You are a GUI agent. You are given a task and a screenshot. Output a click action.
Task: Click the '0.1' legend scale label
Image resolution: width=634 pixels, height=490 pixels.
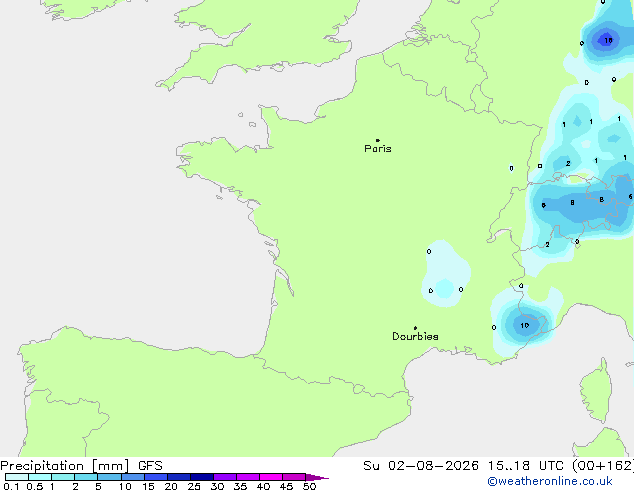click(11, 486)
